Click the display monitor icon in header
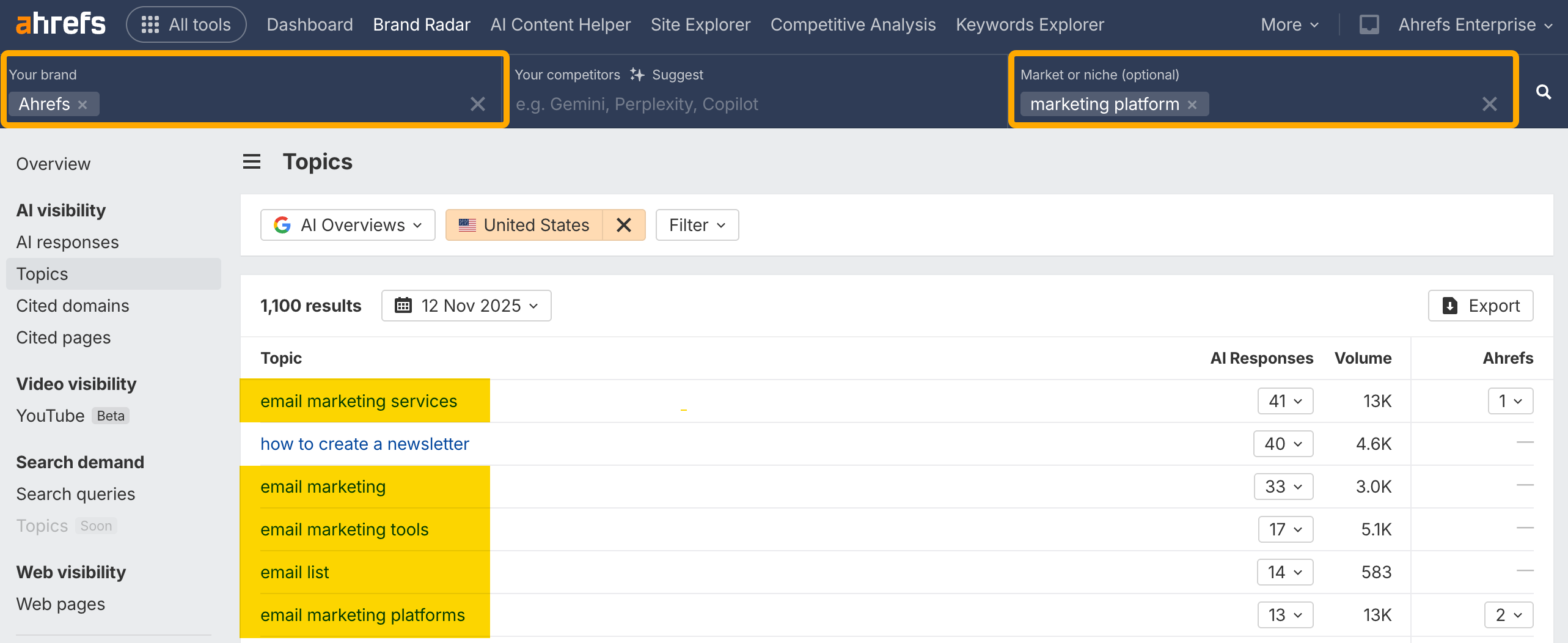 pyautogui.click(x=1369, y=24)
